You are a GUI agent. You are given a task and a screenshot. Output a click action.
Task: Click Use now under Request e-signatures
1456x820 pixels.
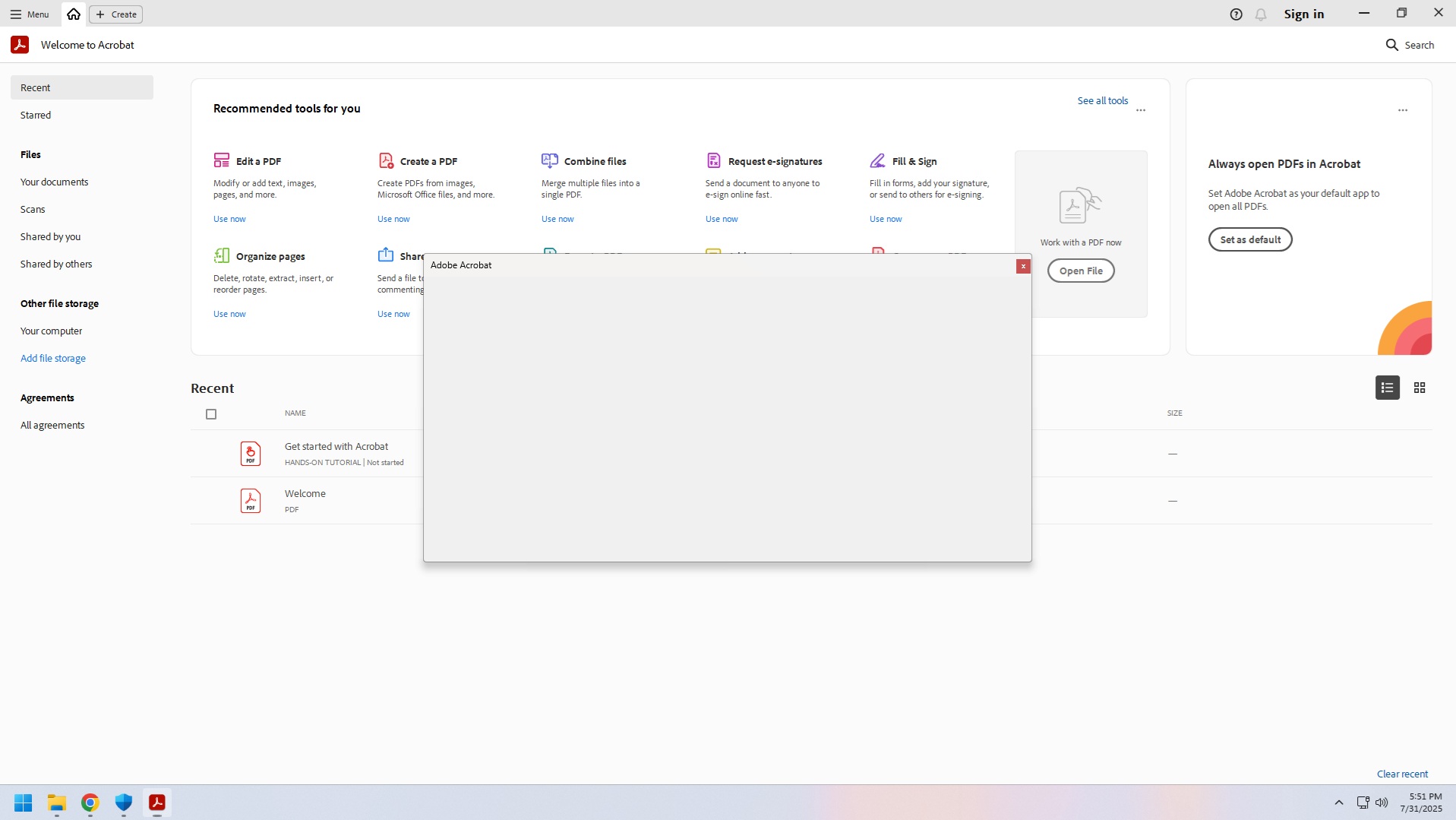pos(722,219)
